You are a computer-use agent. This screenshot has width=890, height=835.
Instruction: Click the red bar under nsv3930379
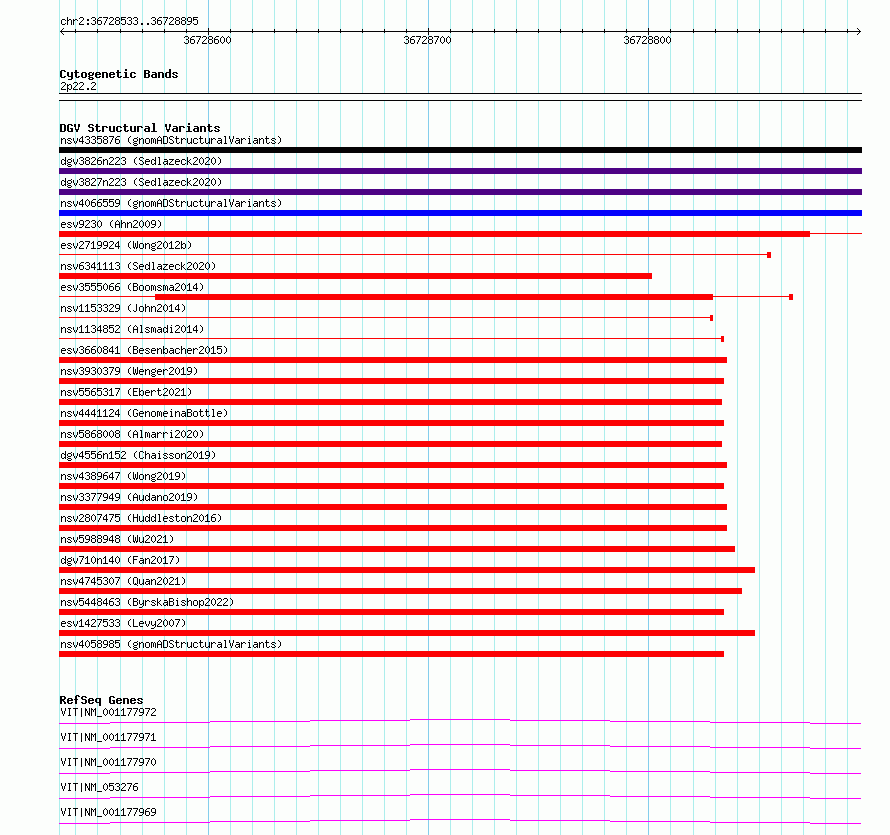392,381
